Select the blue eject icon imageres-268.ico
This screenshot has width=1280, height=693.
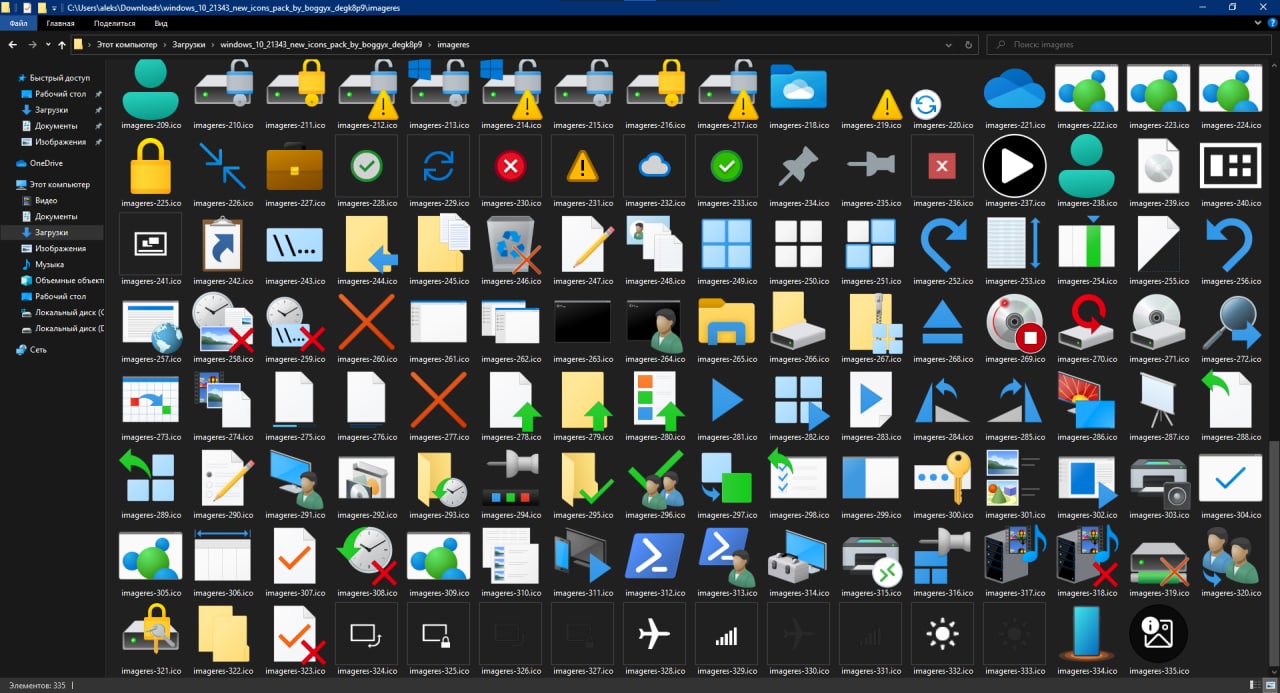click(x=943, y=322)
